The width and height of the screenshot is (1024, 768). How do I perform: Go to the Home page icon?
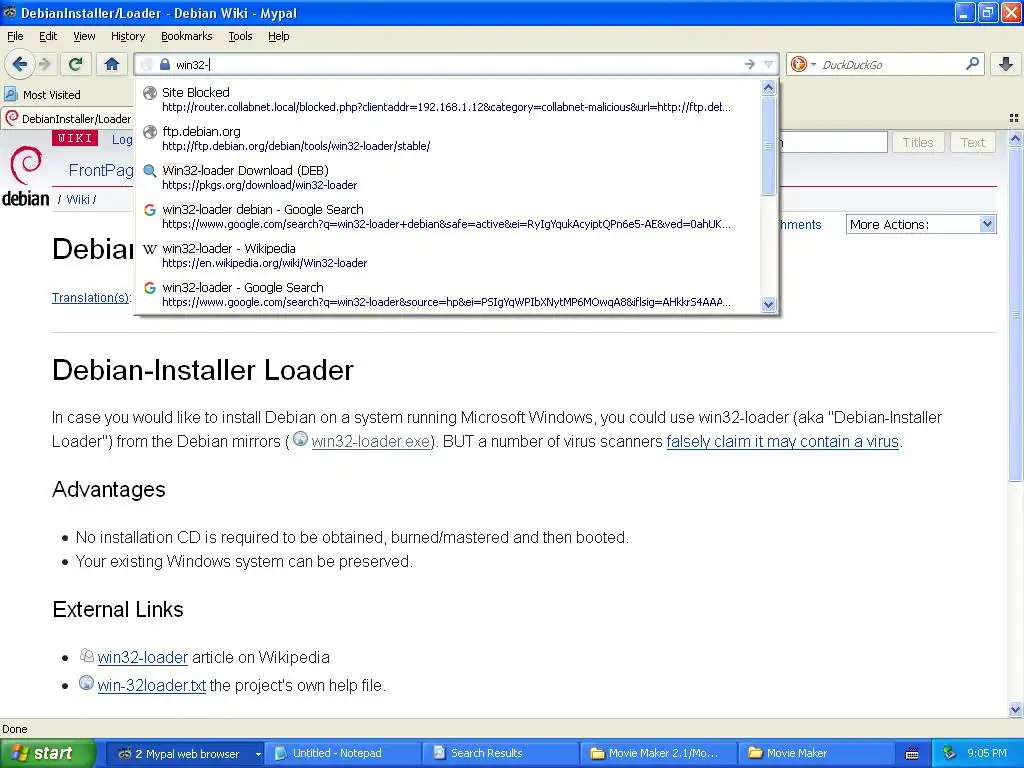(x=112, y=64)
